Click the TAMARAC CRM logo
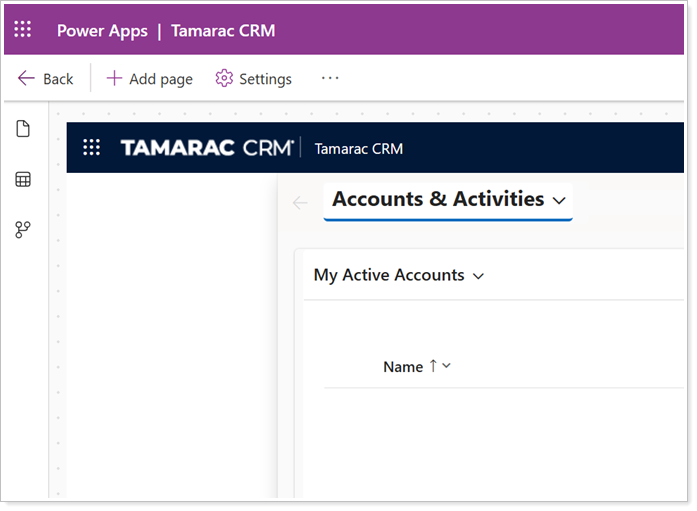The image size is (697, 511). click(x=207, y=148)
